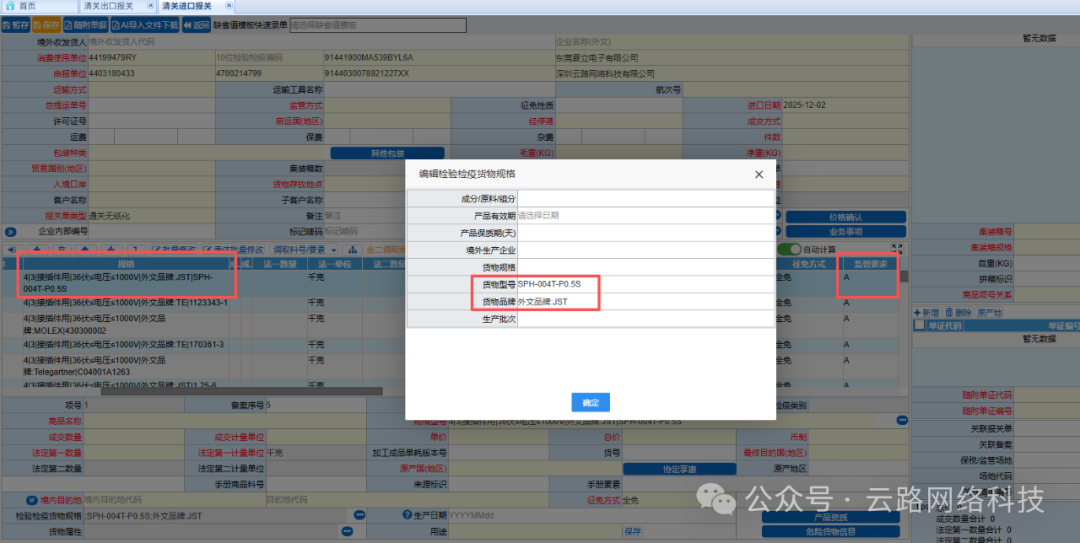The image size is (1080, 543).
Task: Open 随附单据 from the toolbar
Action: [x=86, y=25]
